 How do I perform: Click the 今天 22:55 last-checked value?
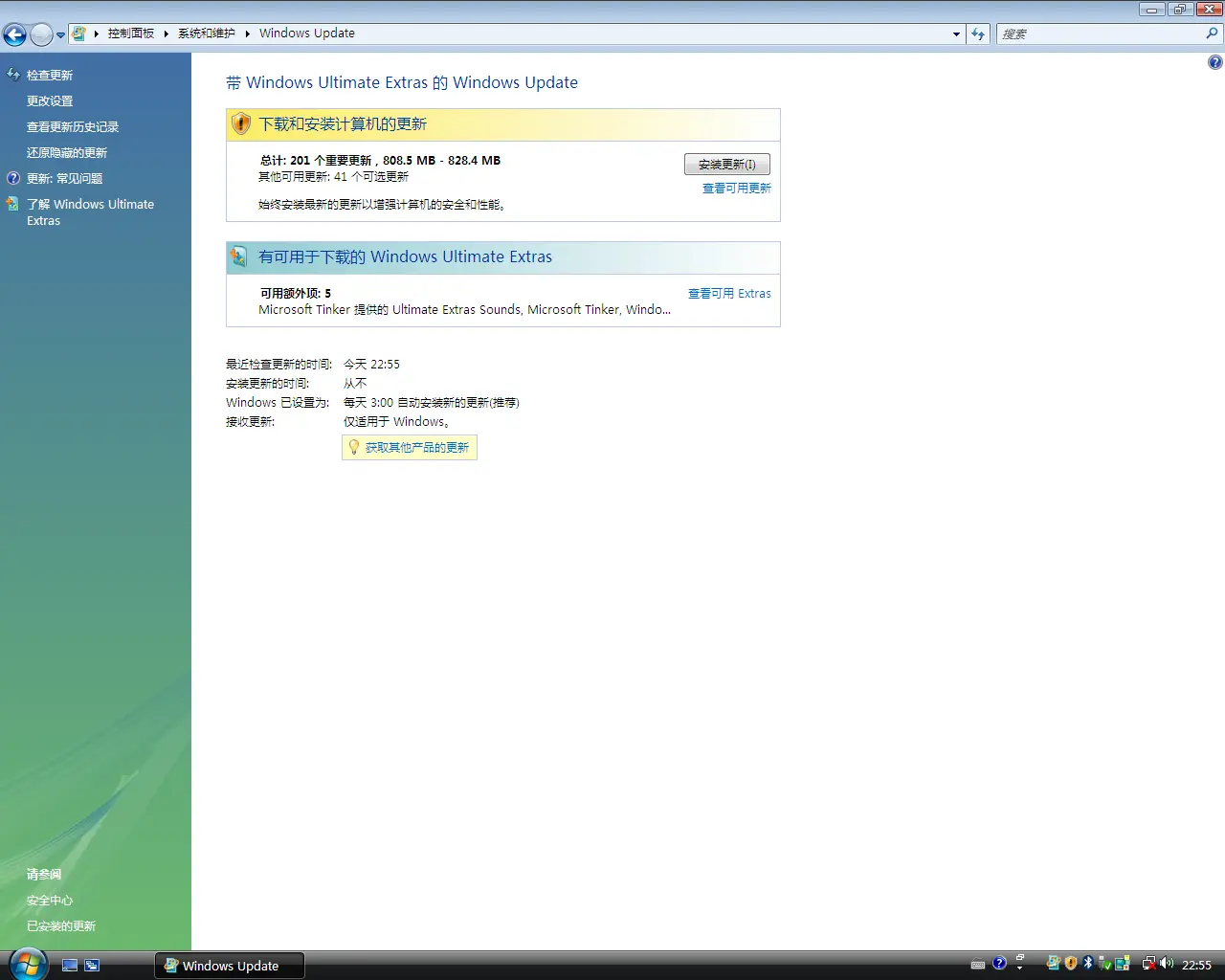[371, 365]
